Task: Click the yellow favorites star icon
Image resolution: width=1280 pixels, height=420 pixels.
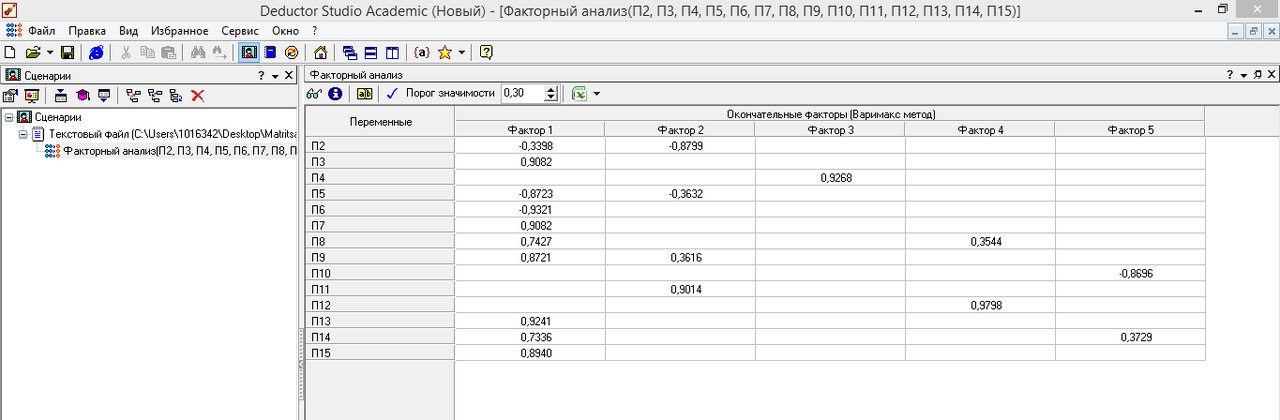Action: pos(445,52)
